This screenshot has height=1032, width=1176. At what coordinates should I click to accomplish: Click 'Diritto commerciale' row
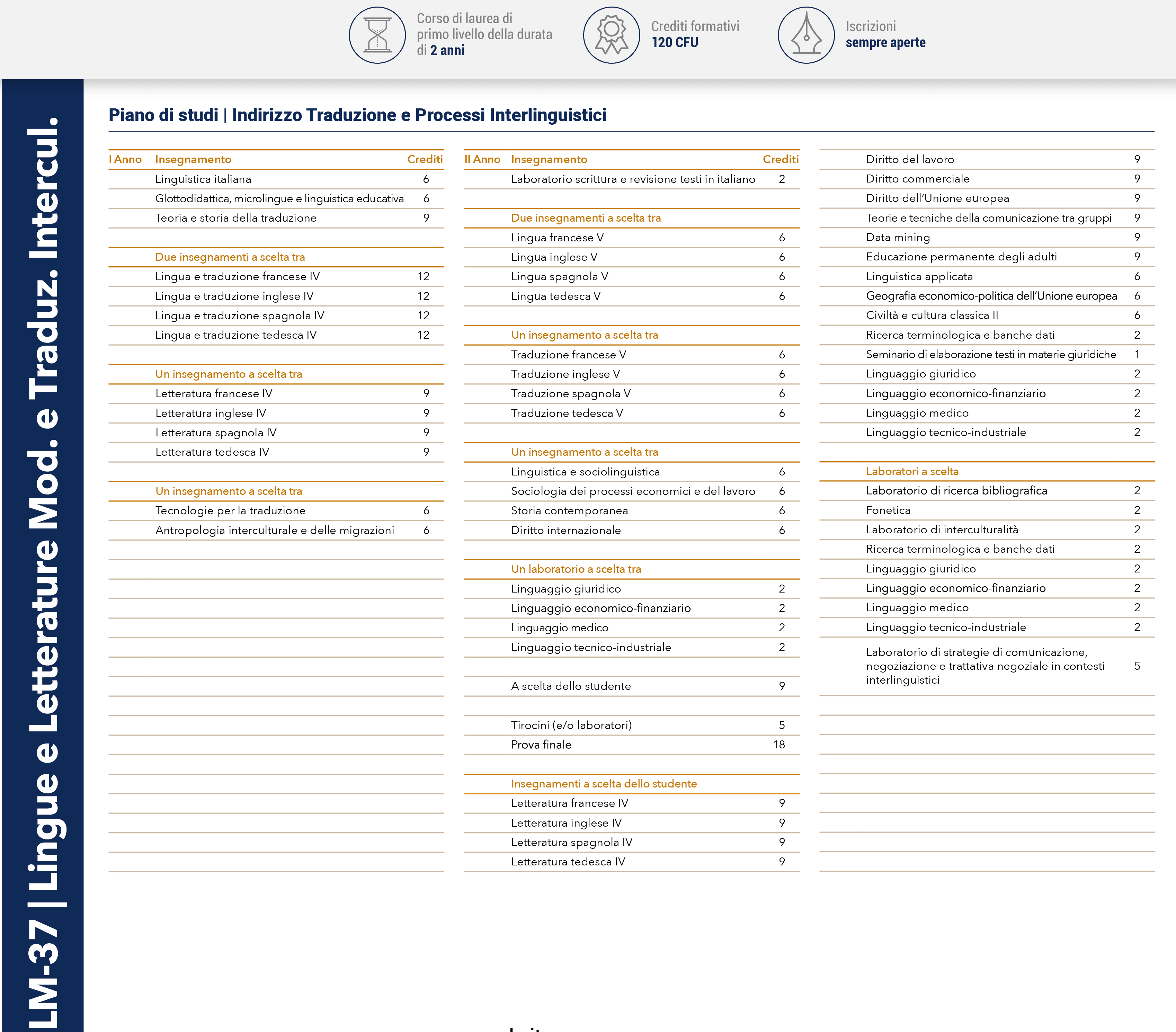tap(987, 179)
